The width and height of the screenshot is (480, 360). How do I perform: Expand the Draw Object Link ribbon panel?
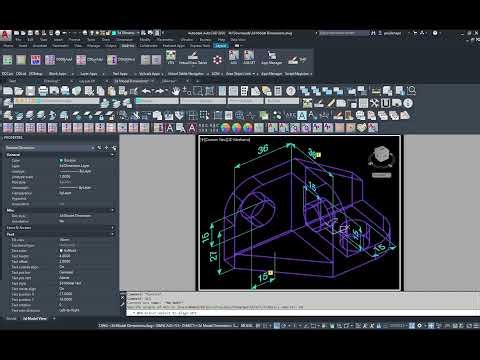tap(240, 74)
